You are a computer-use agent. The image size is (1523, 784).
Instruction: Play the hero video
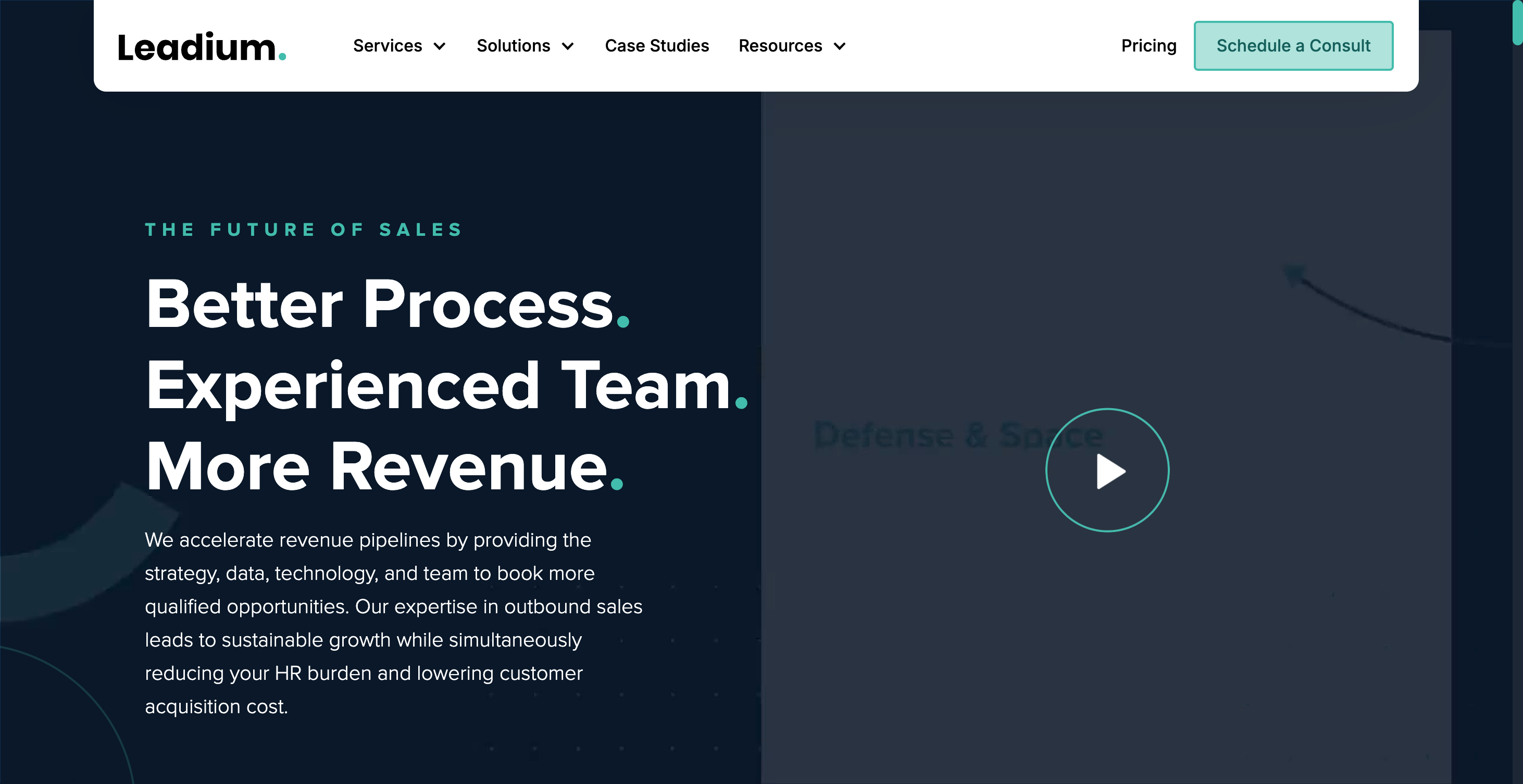point(1107,470)
